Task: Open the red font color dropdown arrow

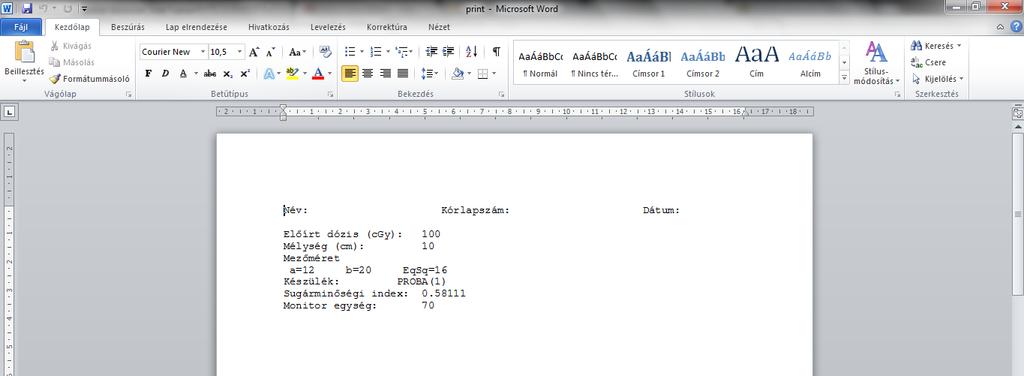Action: point(330,74)
